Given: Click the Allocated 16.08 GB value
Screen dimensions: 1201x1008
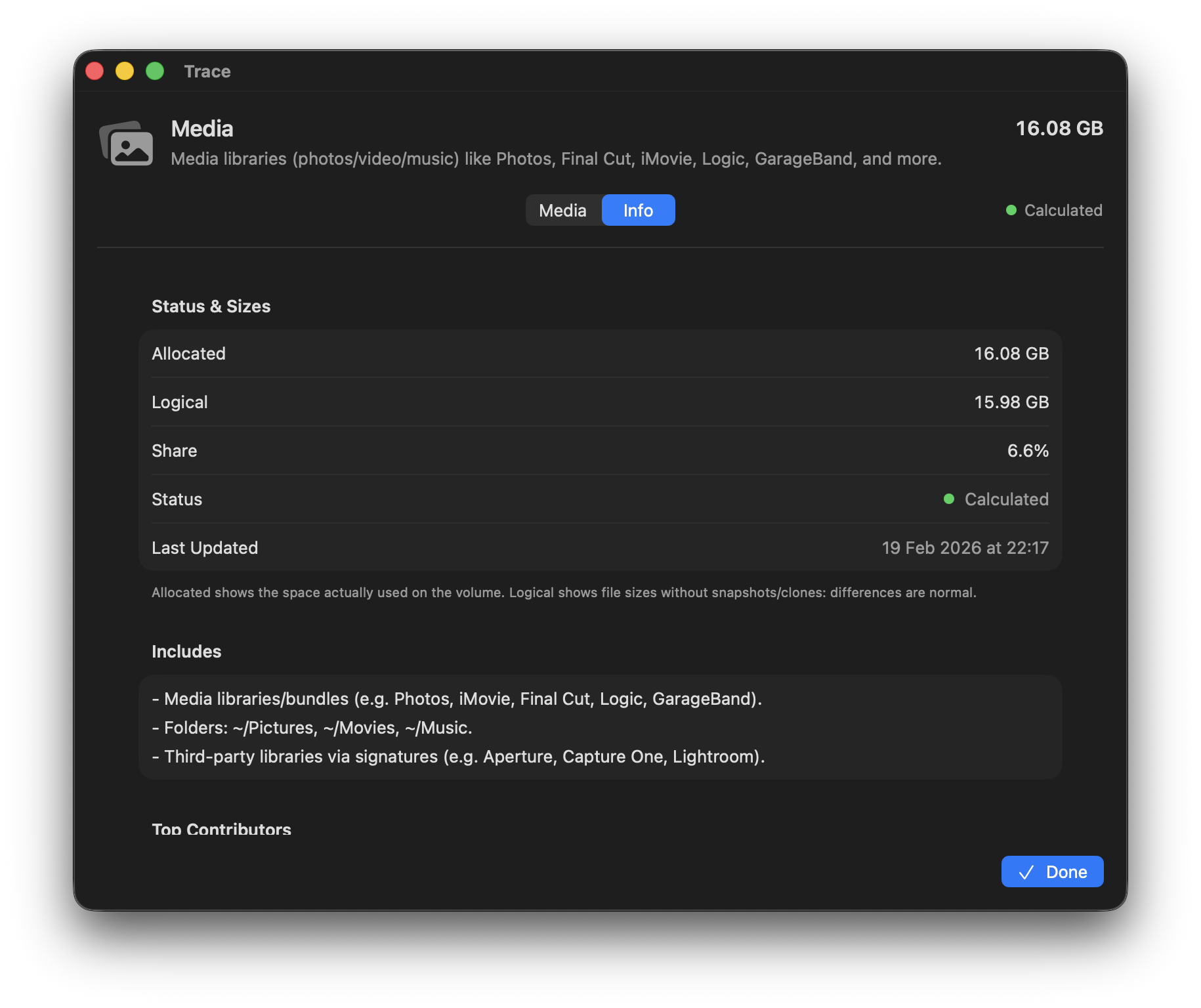Looking at the screenshot, I should 1011,354.
